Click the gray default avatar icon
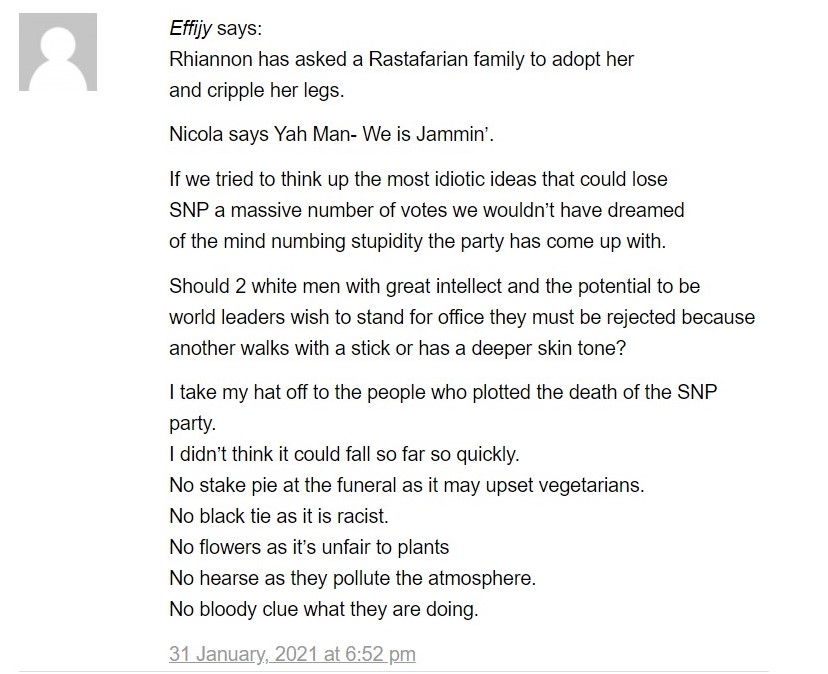 (58, 52)
